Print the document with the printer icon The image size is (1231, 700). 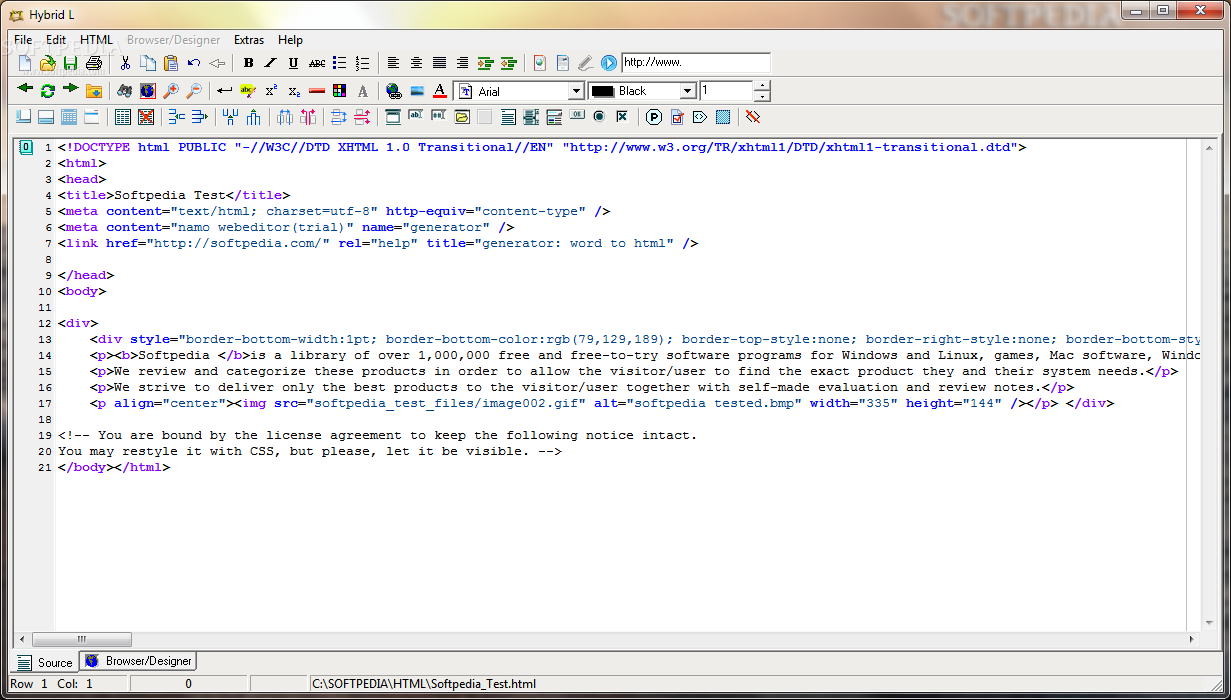pyautogui.click(x=94, y=63)
